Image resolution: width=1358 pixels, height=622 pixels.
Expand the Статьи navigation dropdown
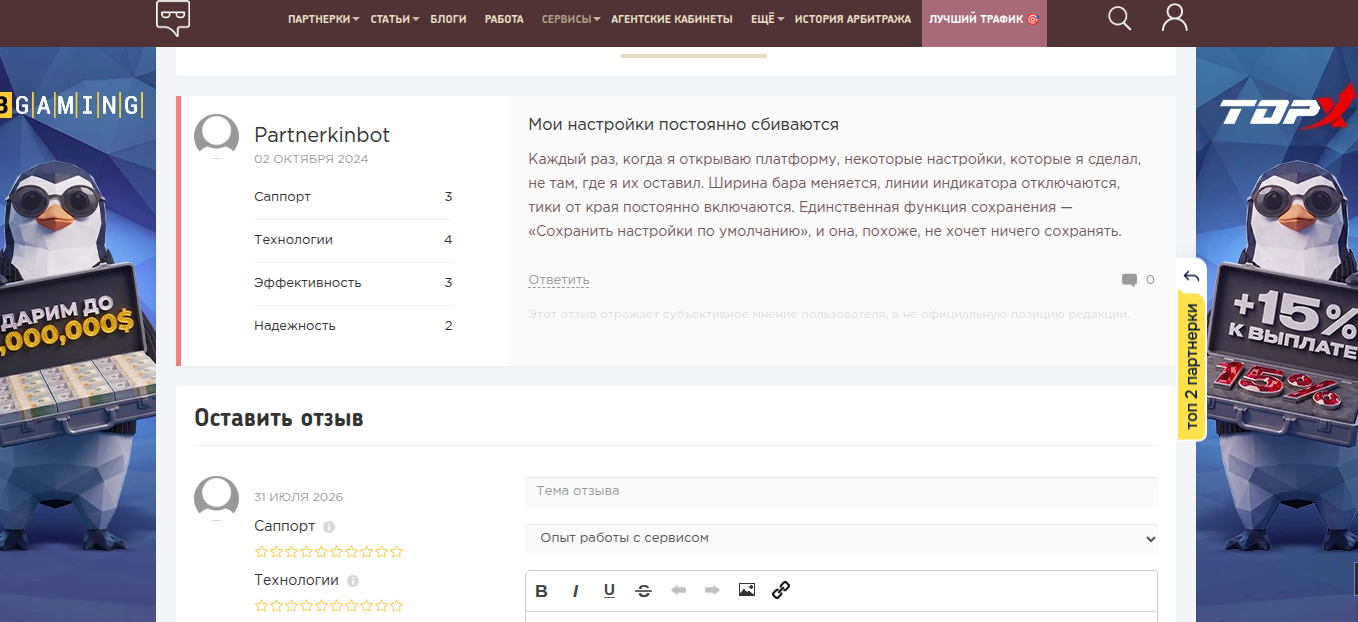[394, 19]
